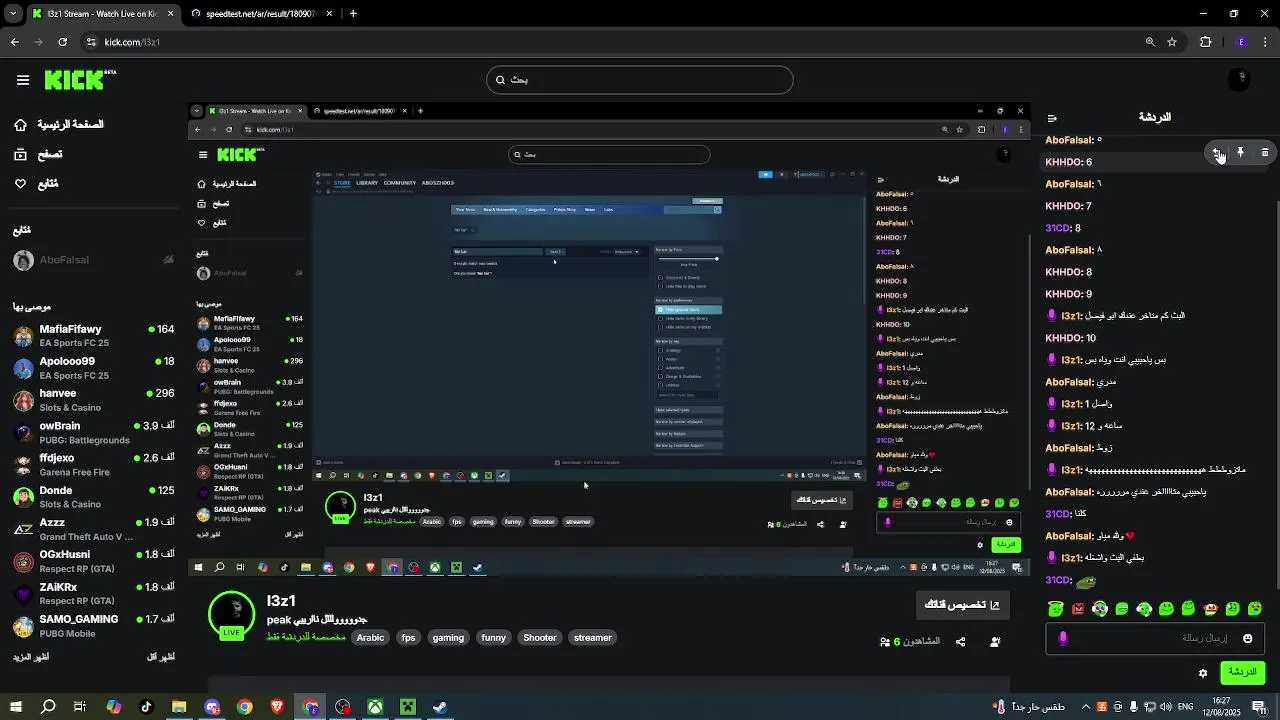Delete the hovered KHHDO: 6 message
Screen dimensions: 1280x720
(1265, 153)
